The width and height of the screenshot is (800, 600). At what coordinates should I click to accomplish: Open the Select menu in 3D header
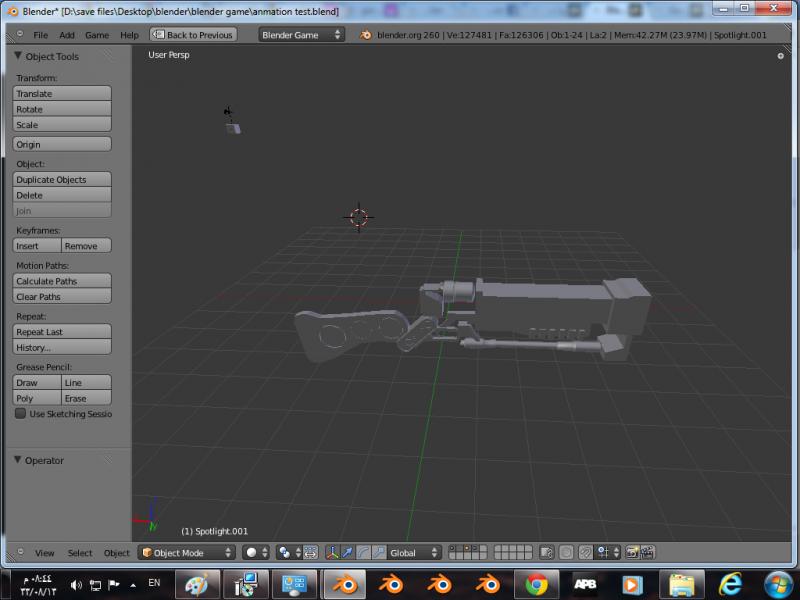(80, 553)
